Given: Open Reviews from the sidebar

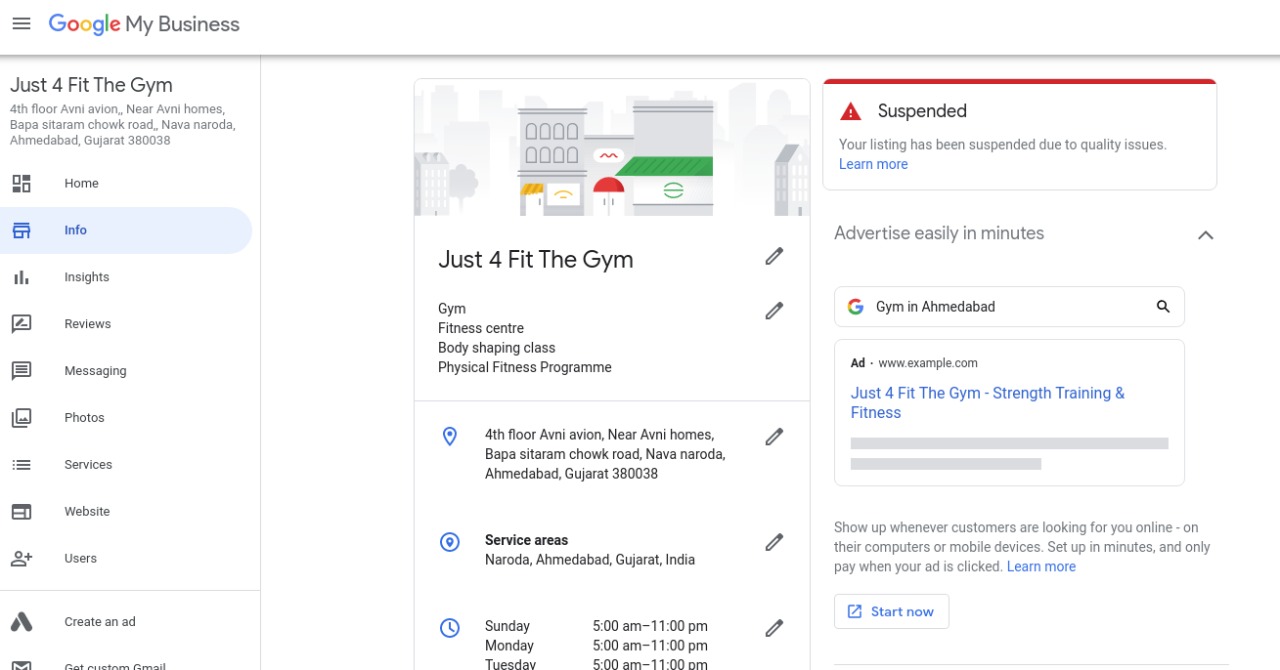Looking at the screenshot, I should tap(126, 324).
